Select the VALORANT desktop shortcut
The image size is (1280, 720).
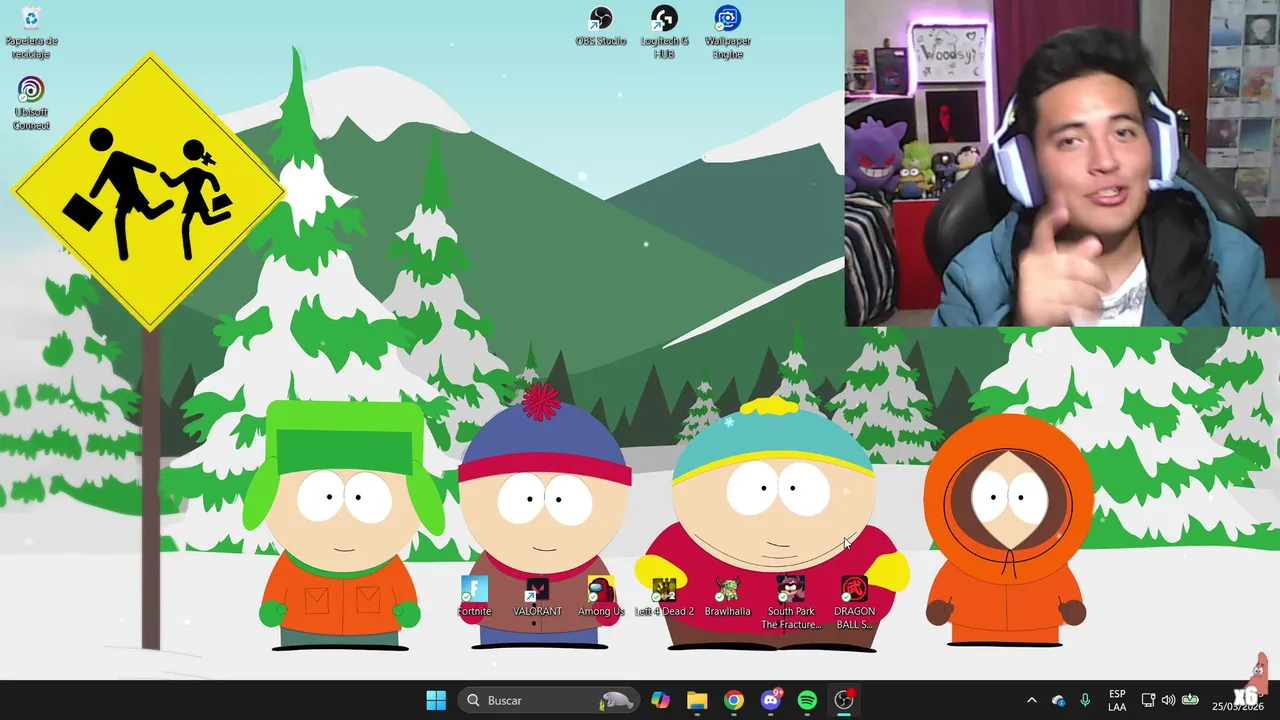[x=537, y=596]
